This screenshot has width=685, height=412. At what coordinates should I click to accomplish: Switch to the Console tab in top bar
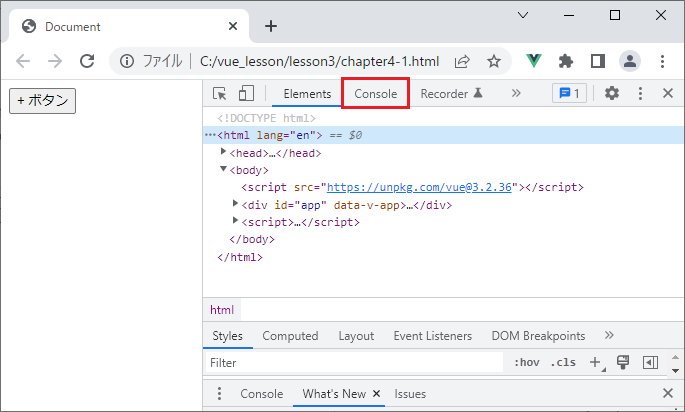[375, 93]
